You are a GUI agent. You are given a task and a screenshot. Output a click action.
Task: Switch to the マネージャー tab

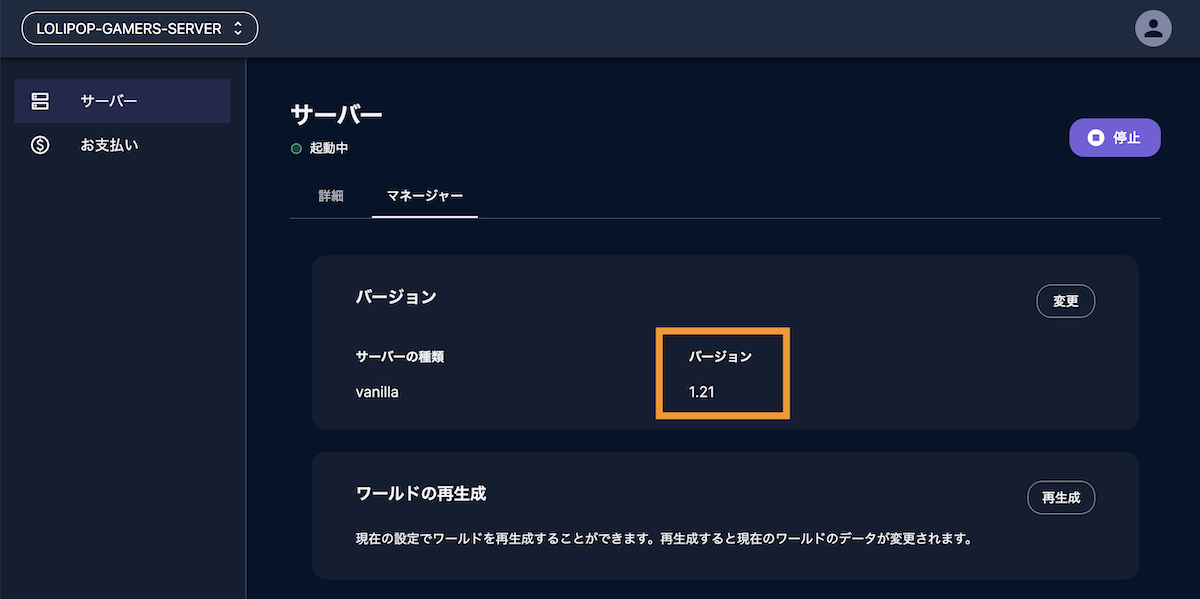coord(424,197)
